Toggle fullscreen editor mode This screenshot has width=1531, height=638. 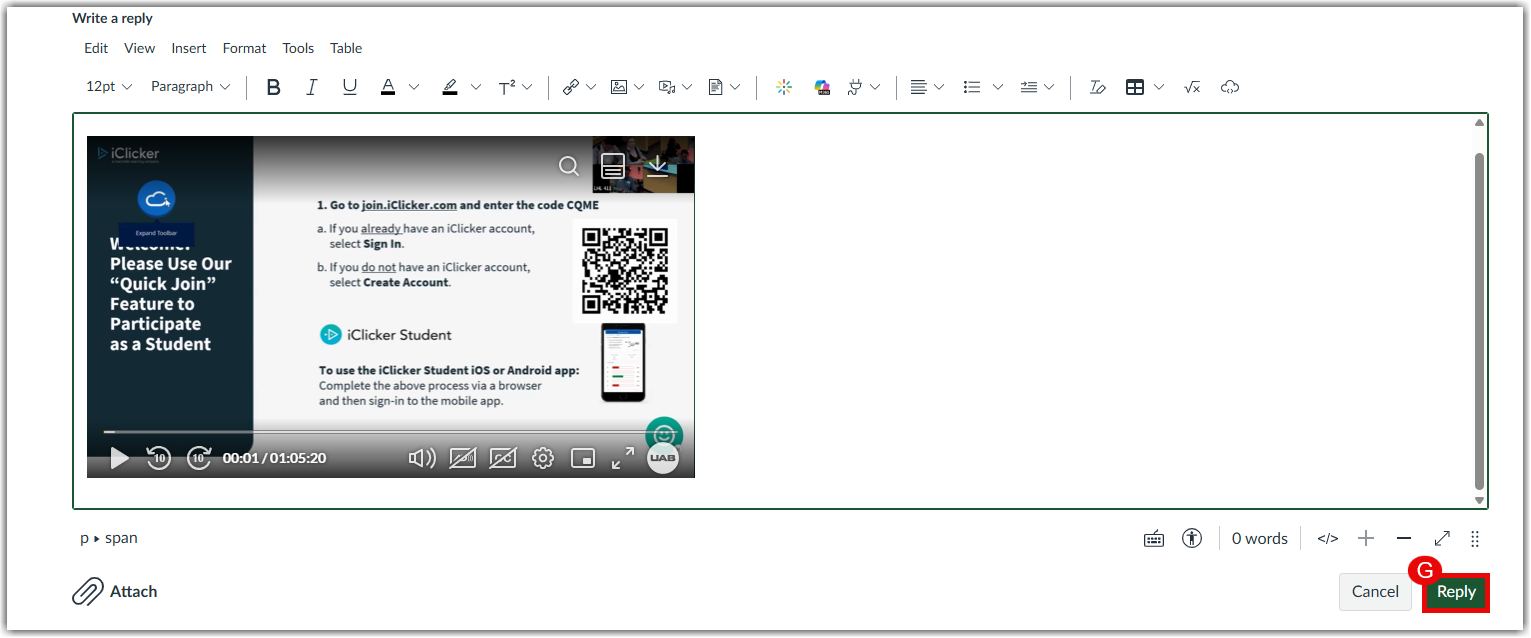point(1442,539)
